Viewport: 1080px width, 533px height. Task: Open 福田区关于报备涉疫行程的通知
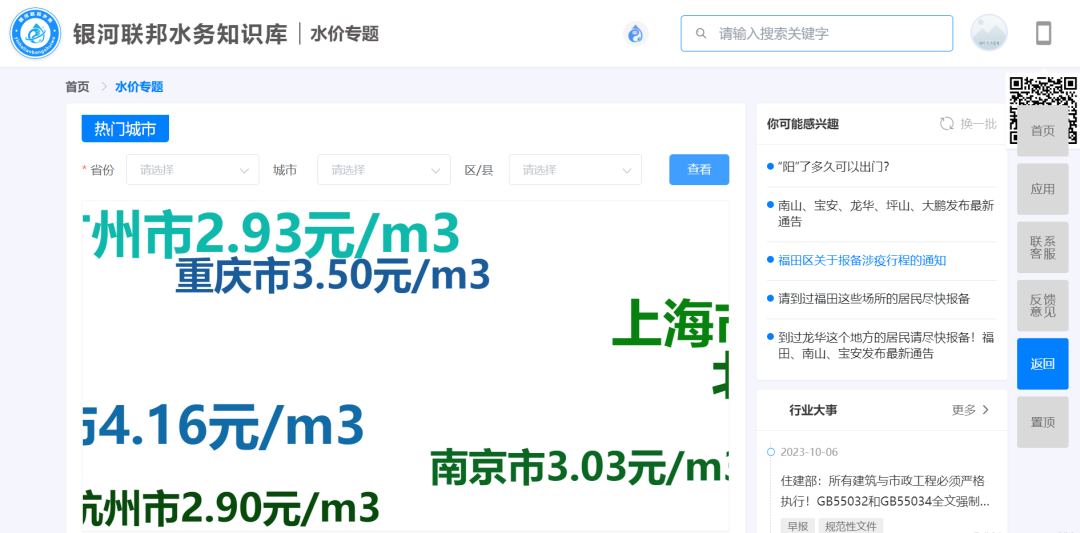[x=862, y=260]
